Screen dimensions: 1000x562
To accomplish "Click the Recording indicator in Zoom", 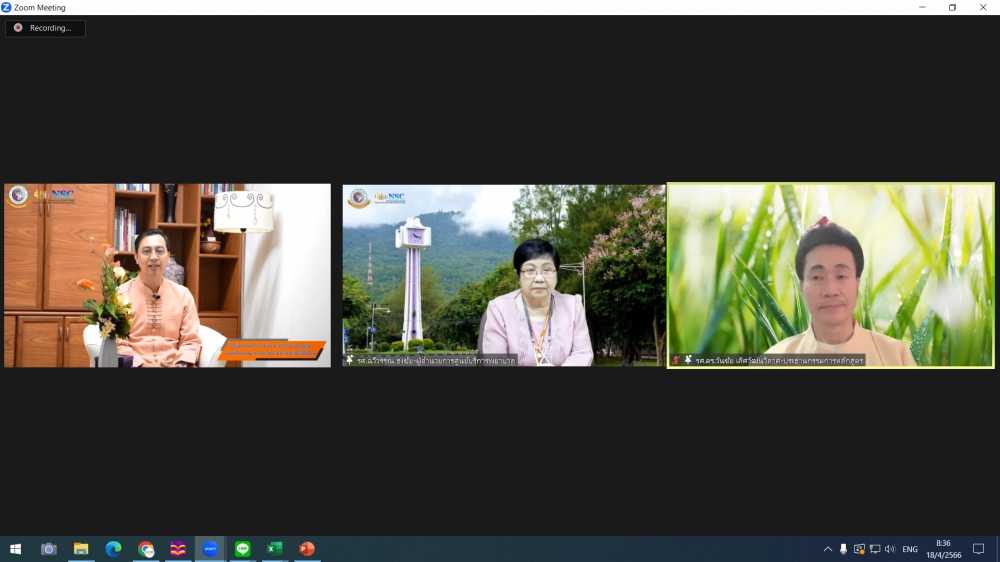I will 45,28.
